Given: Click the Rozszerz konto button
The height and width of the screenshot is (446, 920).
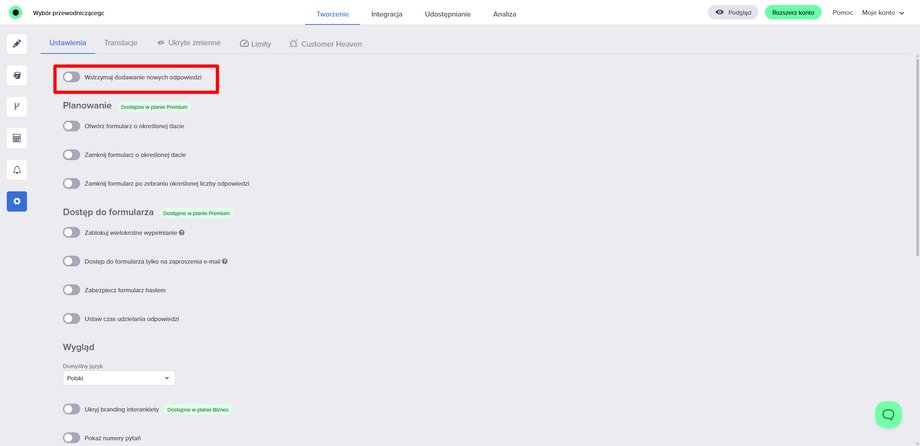Looking at the screenshot, I should tap(793, 13).
